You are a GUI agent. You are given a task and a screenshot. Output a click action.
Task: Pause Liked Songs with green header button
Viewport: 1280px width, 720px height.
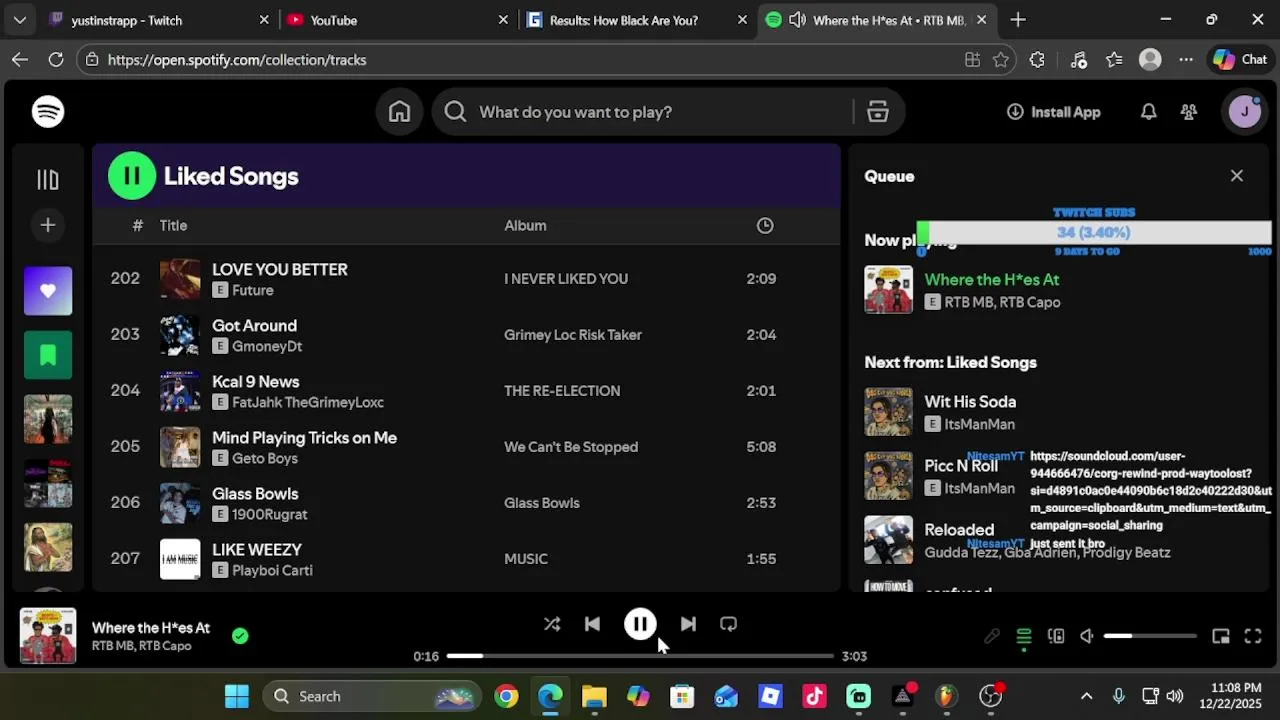click(132, 176)
